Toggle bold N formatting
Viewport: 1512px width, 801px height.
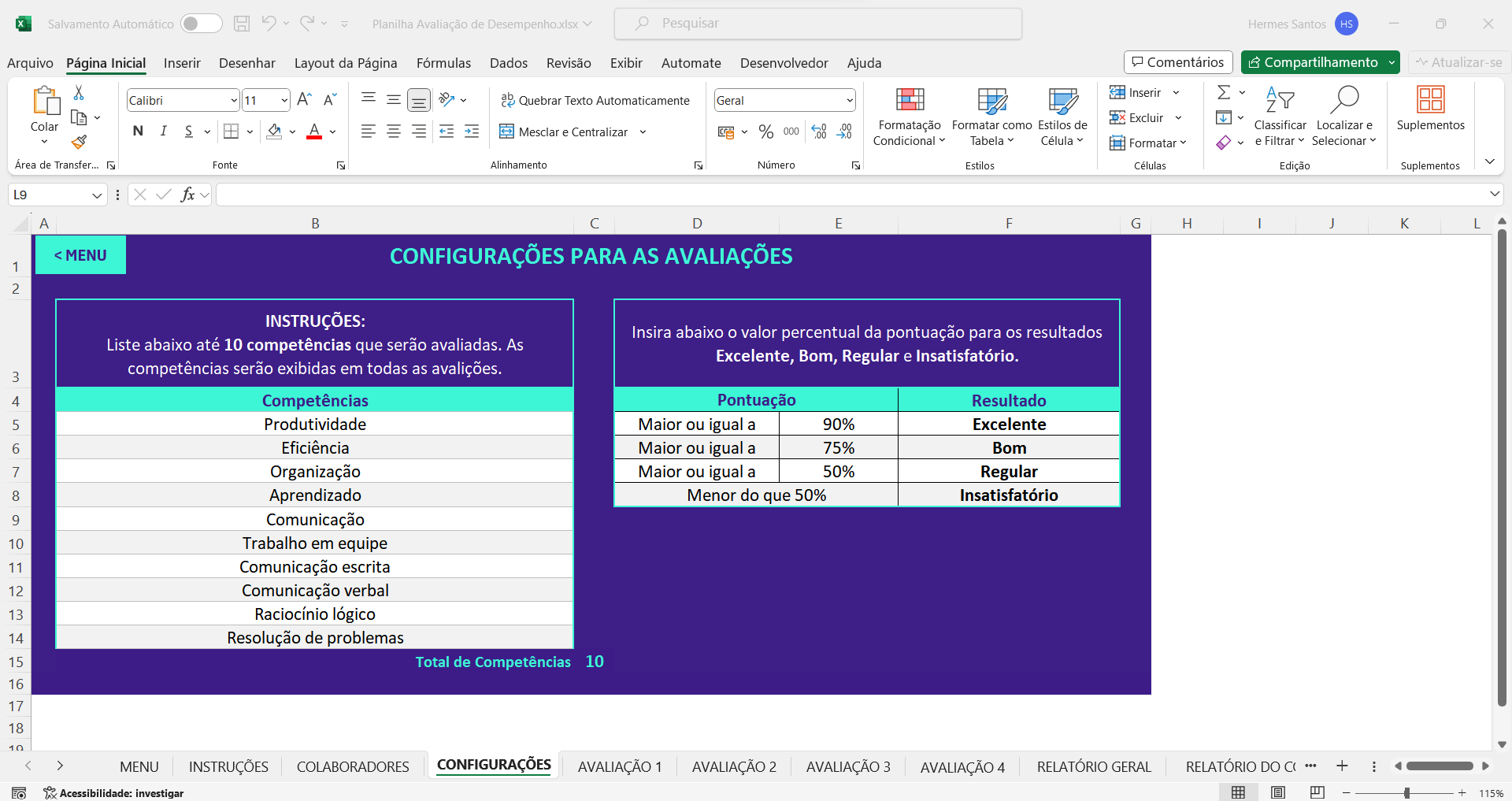coord(138,132)
